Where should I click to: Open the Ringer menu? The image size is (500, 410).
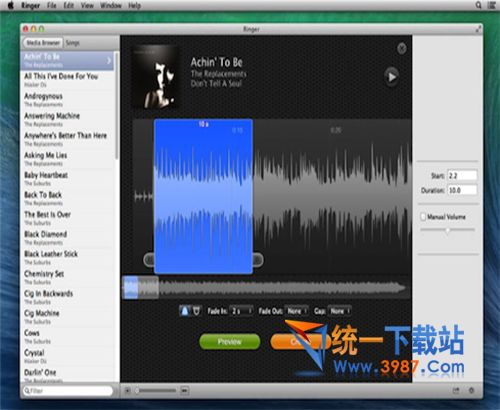30,5
